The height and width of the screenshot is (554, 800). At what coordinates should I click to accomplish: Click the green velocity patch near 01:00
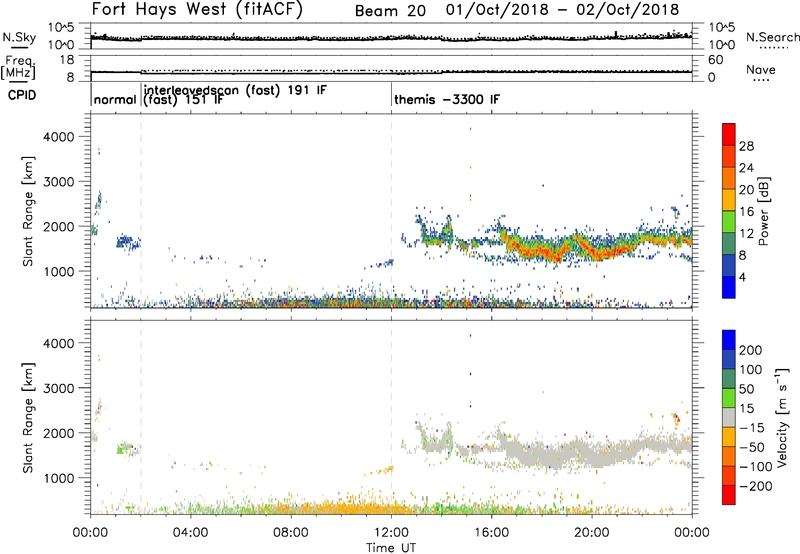tap(122, 449)
